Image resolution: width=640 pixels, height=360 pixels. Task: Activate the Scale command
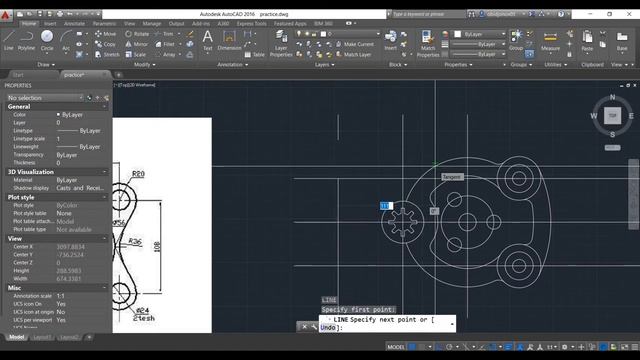point(136,54)
